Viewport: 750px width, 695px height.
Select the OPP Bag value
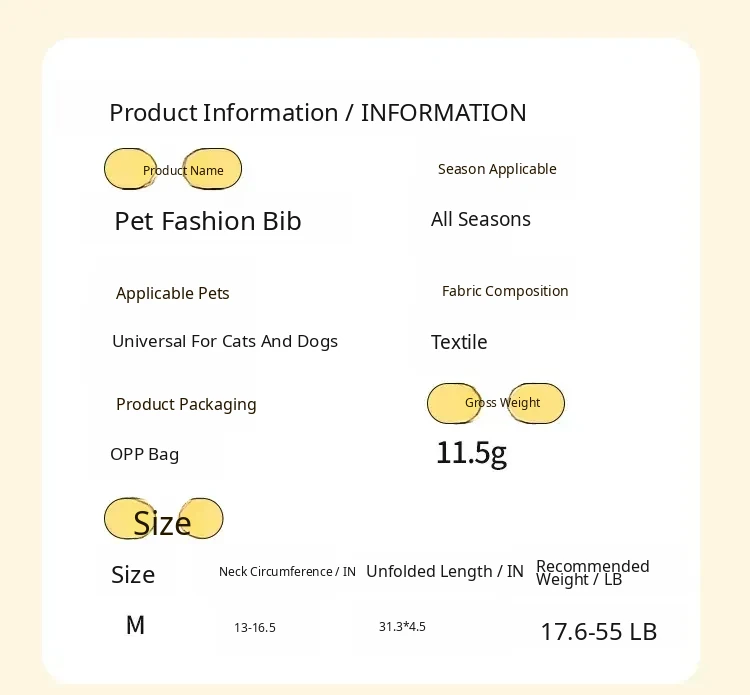tap(145, 454)
